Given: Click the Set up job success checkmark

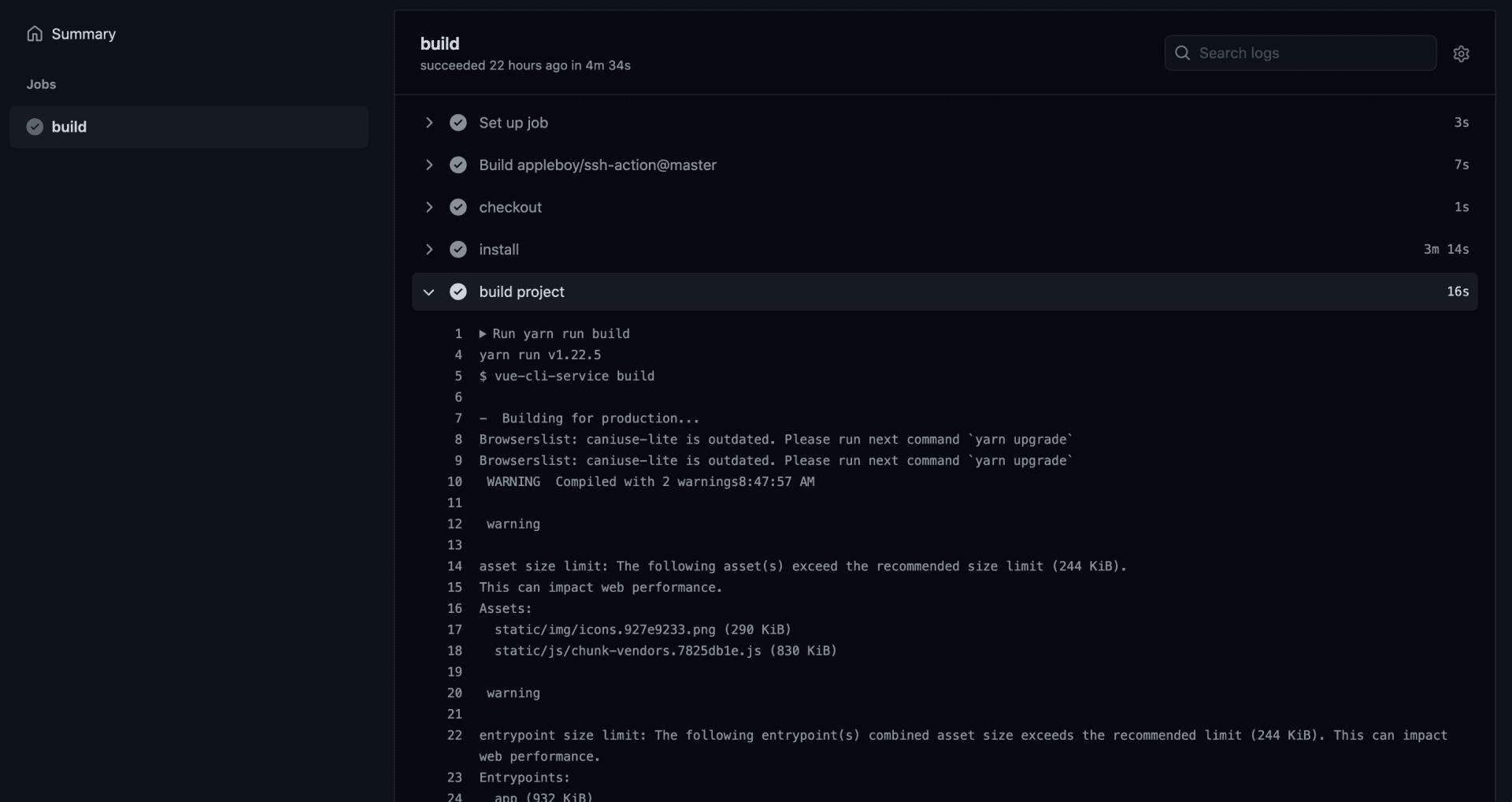Looking at the screenshot, I should coord(458,123).
